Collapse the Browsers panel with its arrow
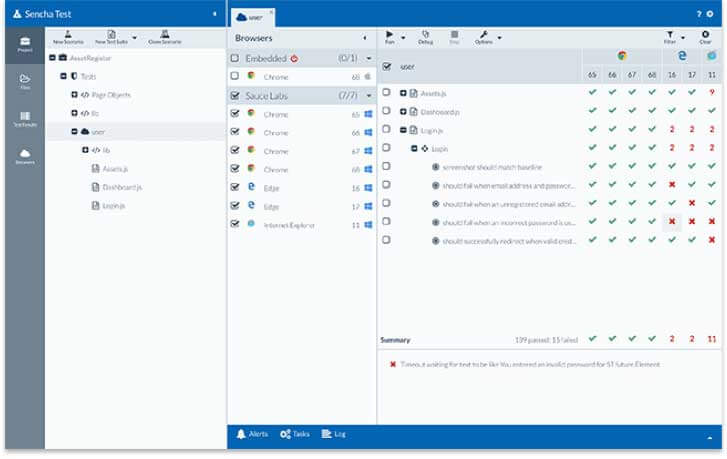Screen dimensions: 727x459 tap(365, 38)
